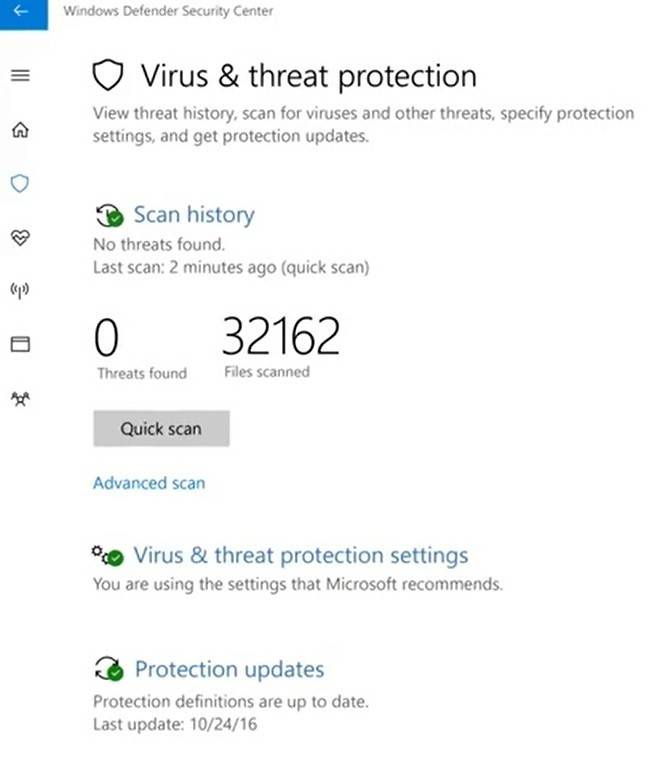Screen dimensions: 661x768
Task: Click the Scan history clock icon
Action: pyautogui.click(x=109, y=216)
